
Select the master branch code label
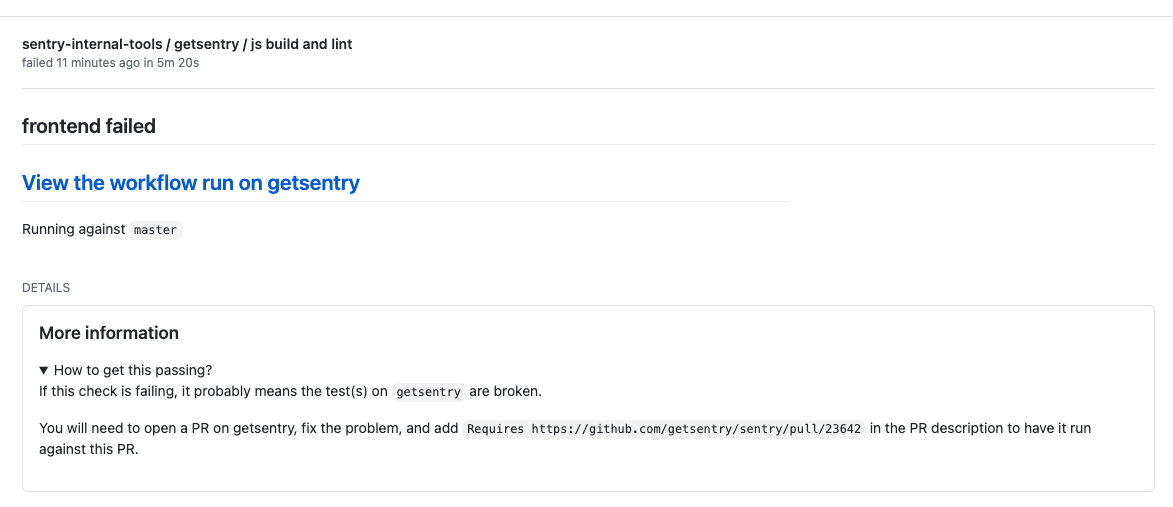(155, 230)
